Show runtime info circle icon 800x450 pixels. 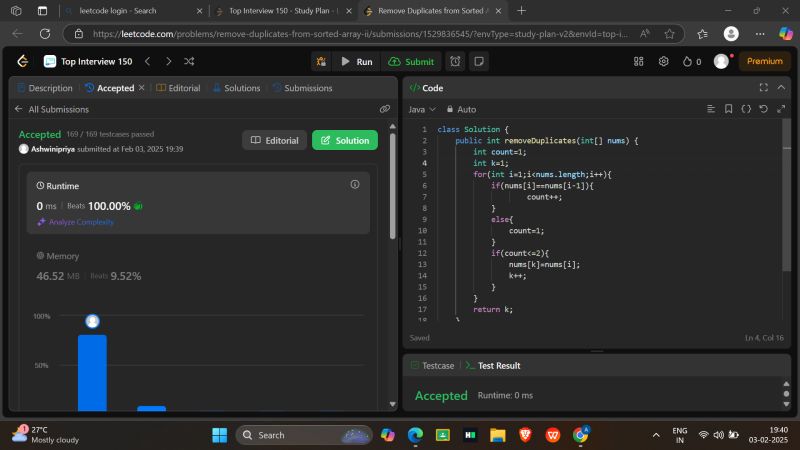pyautogui.click(x=355, y=184)
